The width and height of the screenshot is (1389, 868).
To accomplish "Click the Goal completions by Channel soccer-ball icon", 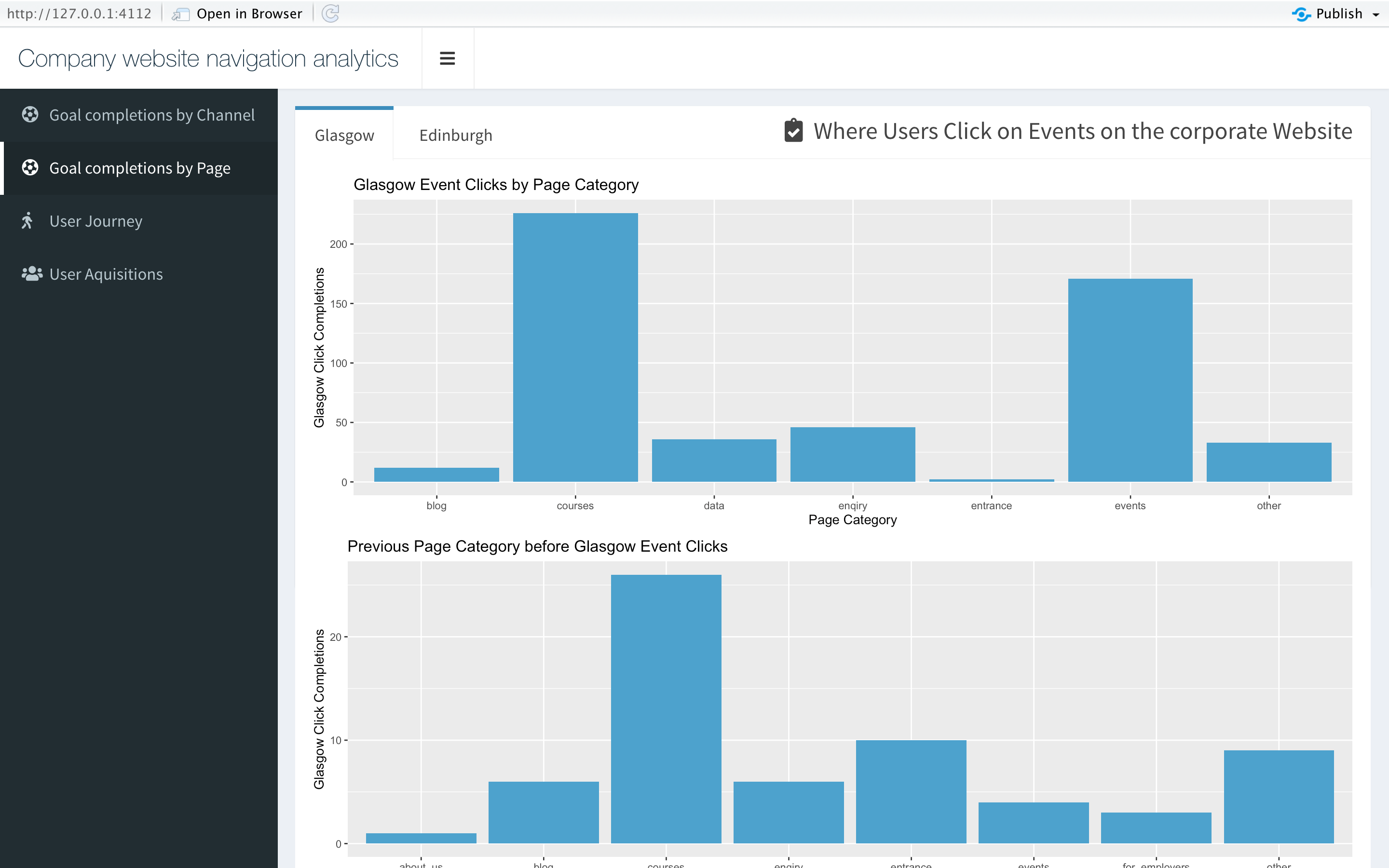I will click(30, 115).
